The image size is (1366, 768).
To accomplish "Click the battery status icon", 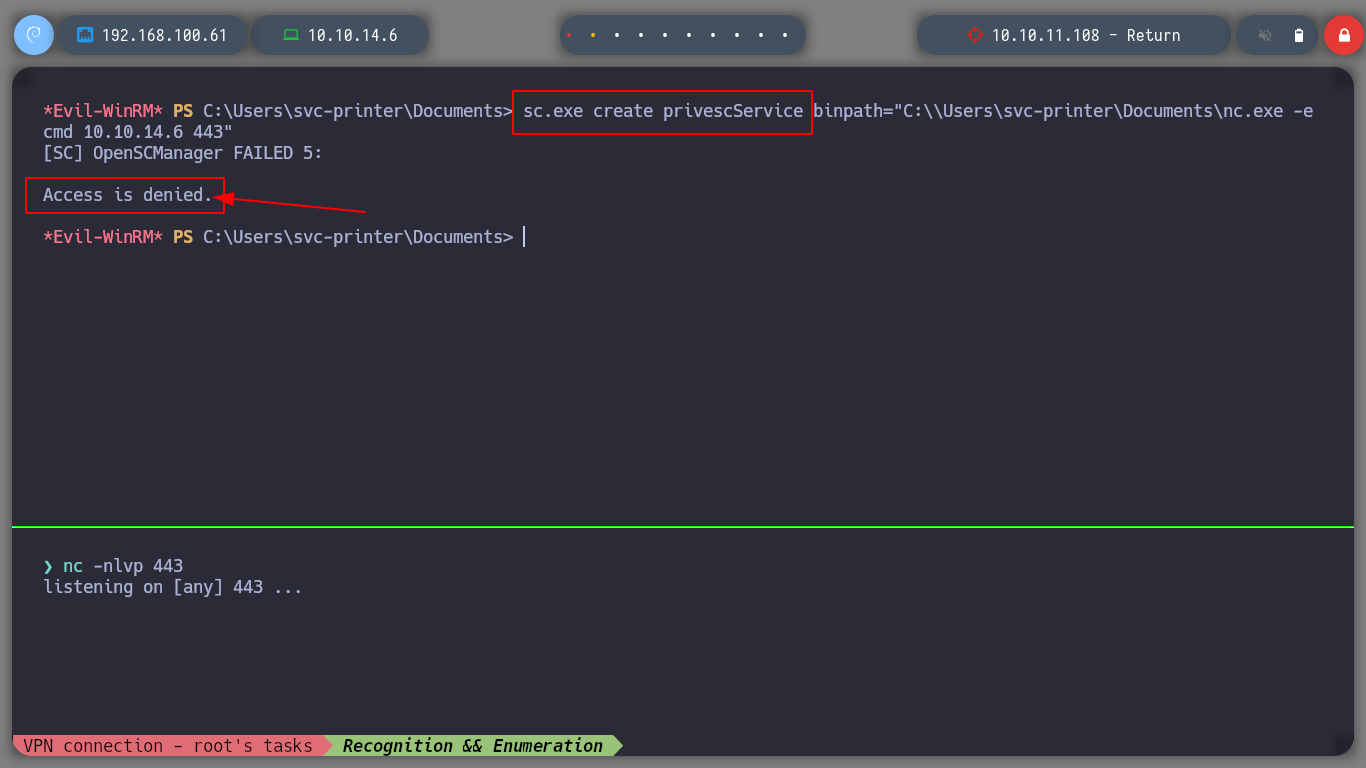I will coord(1299,35).
